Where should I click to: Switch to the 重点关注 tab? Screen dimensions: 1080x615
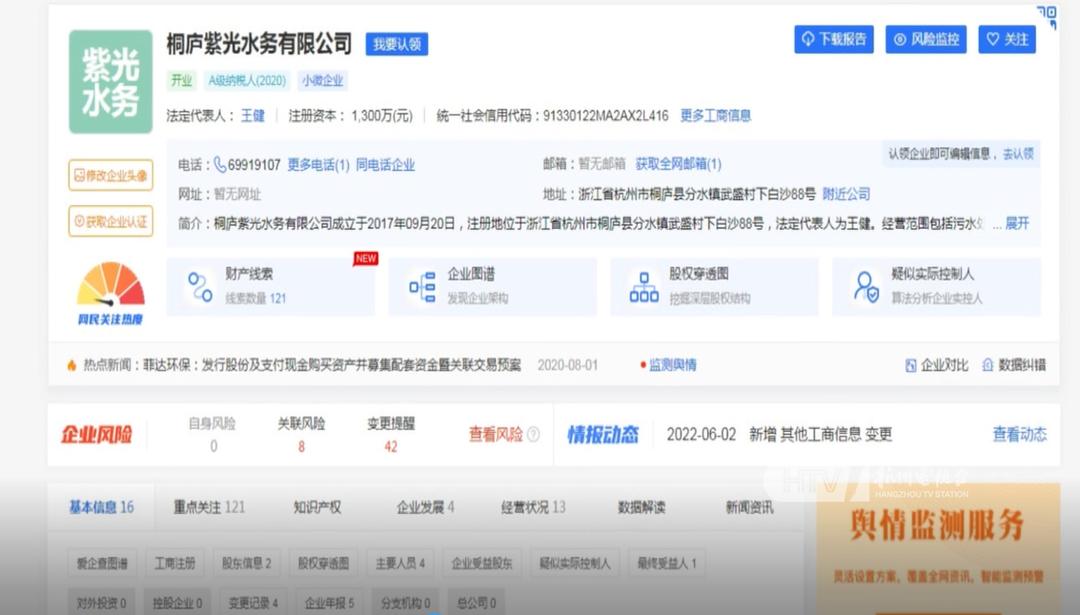point(209,508)
